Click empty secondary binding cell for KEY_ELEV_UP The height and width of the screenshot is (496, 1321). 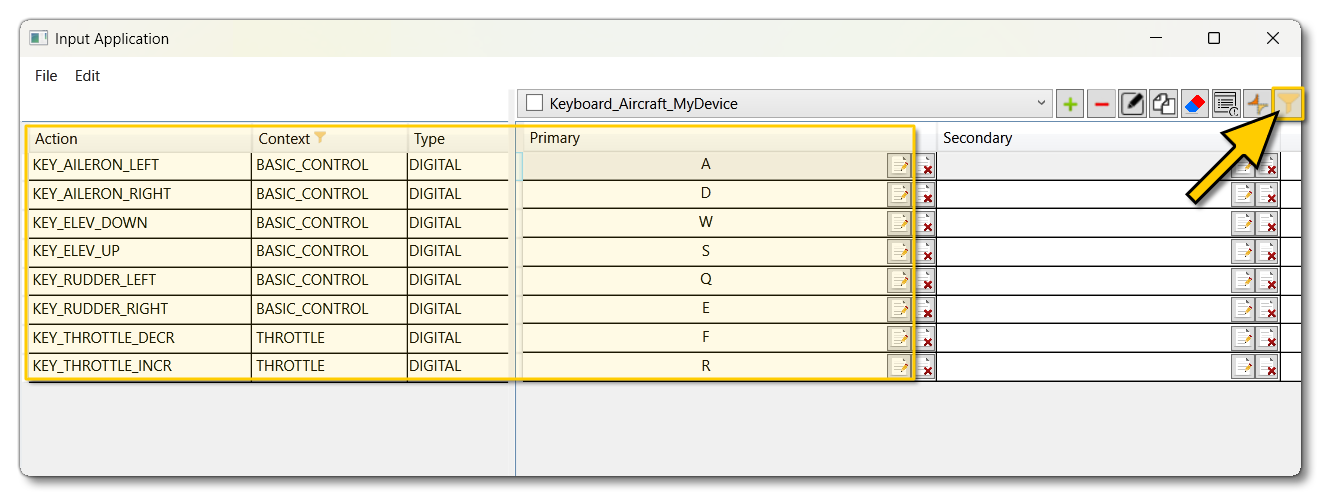[1084, 252]
